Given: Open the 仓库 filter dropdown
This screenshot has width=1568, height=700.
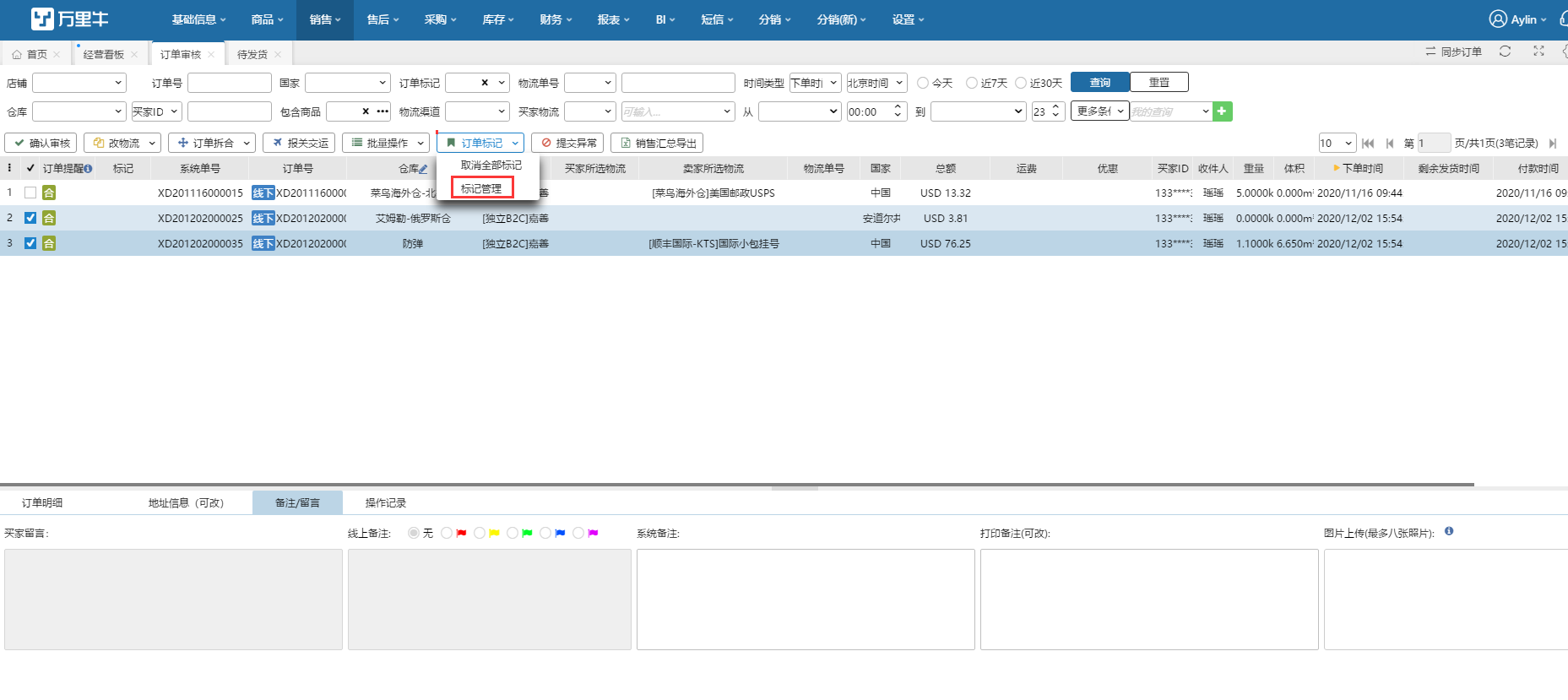Looking at the screenshot, I should click(x=79, y=111).
